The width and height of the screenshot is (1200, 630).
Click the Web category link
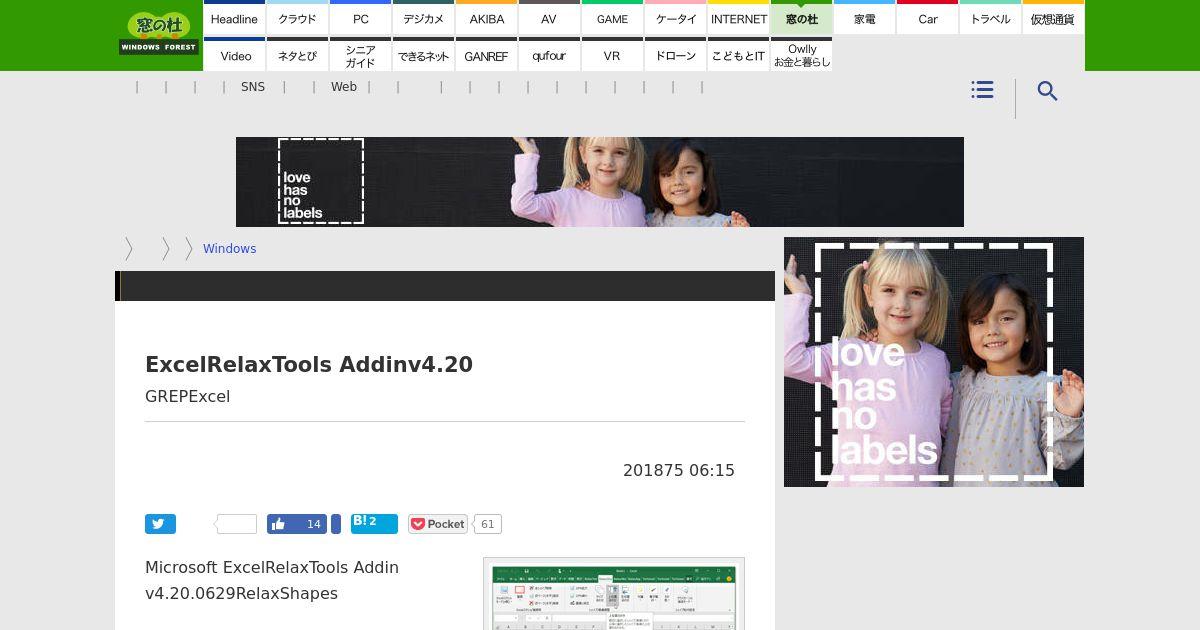tap(344, 87)
